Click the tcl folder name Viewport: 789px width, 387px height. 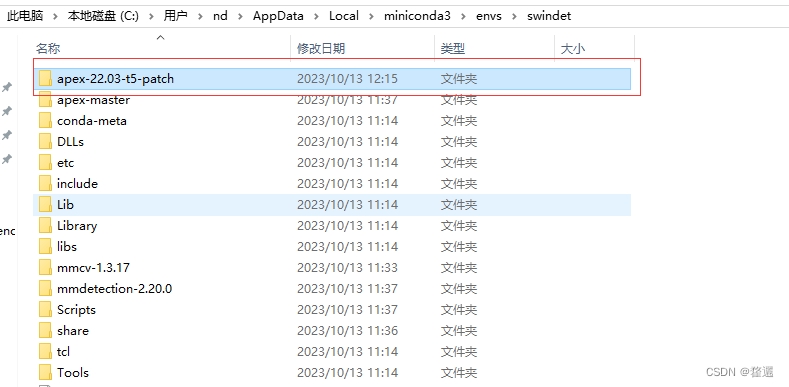pos(63,351)
